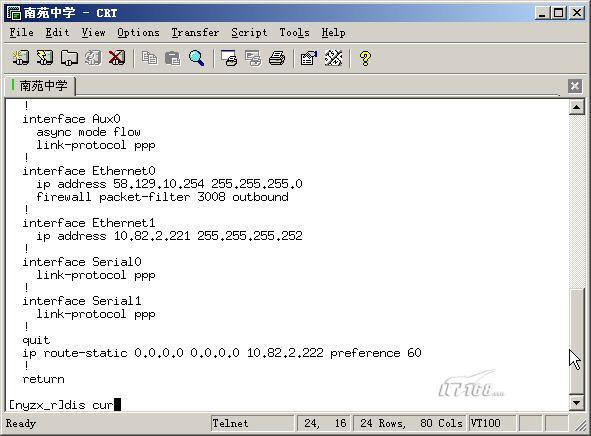Select the 南苑中学 session tab
Image resolution: width=591 pixels, height=436 pixels.
[x=40, y=86]
